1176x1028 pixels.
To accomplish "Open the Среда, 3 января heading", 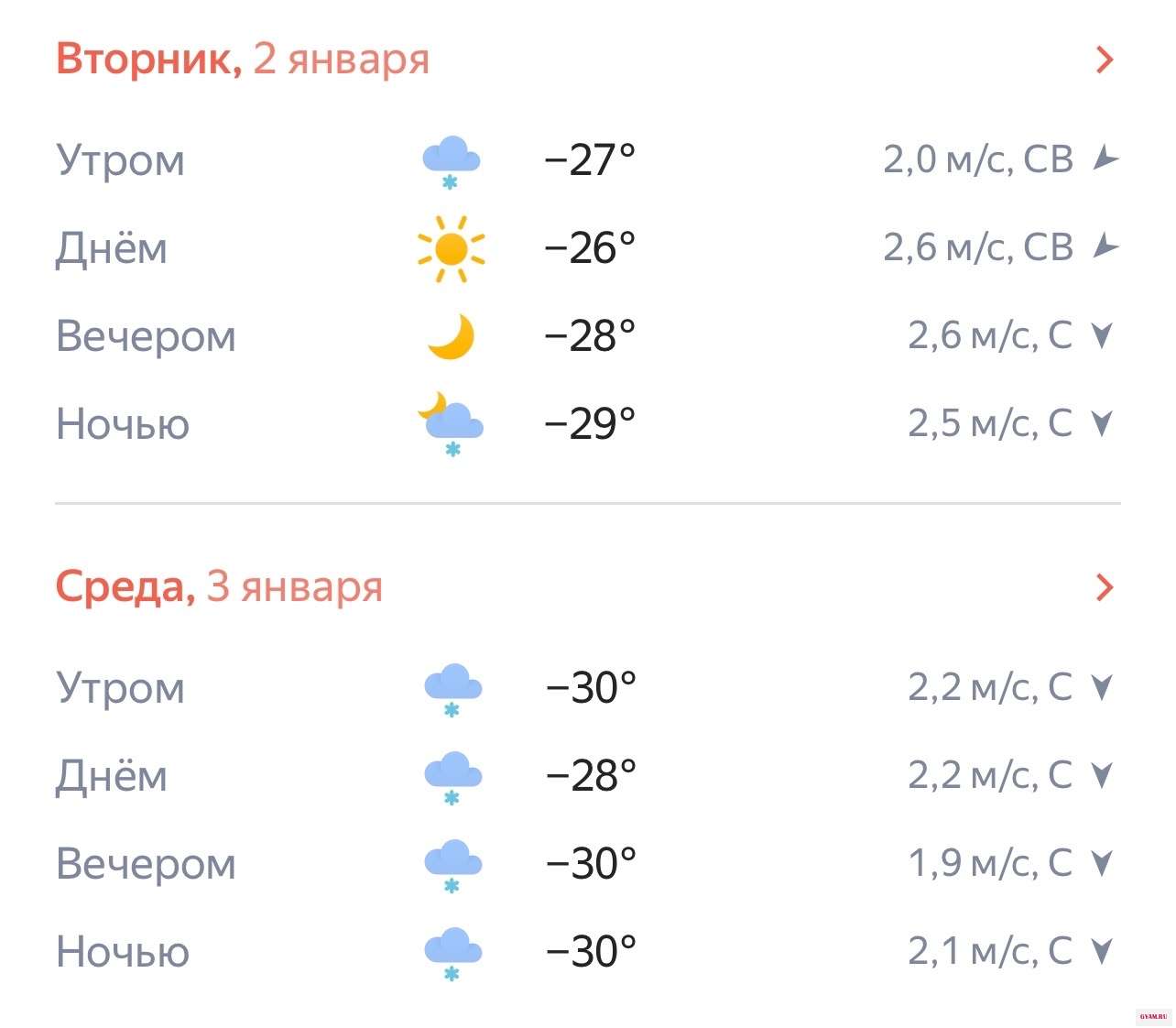I will [219, 586].
